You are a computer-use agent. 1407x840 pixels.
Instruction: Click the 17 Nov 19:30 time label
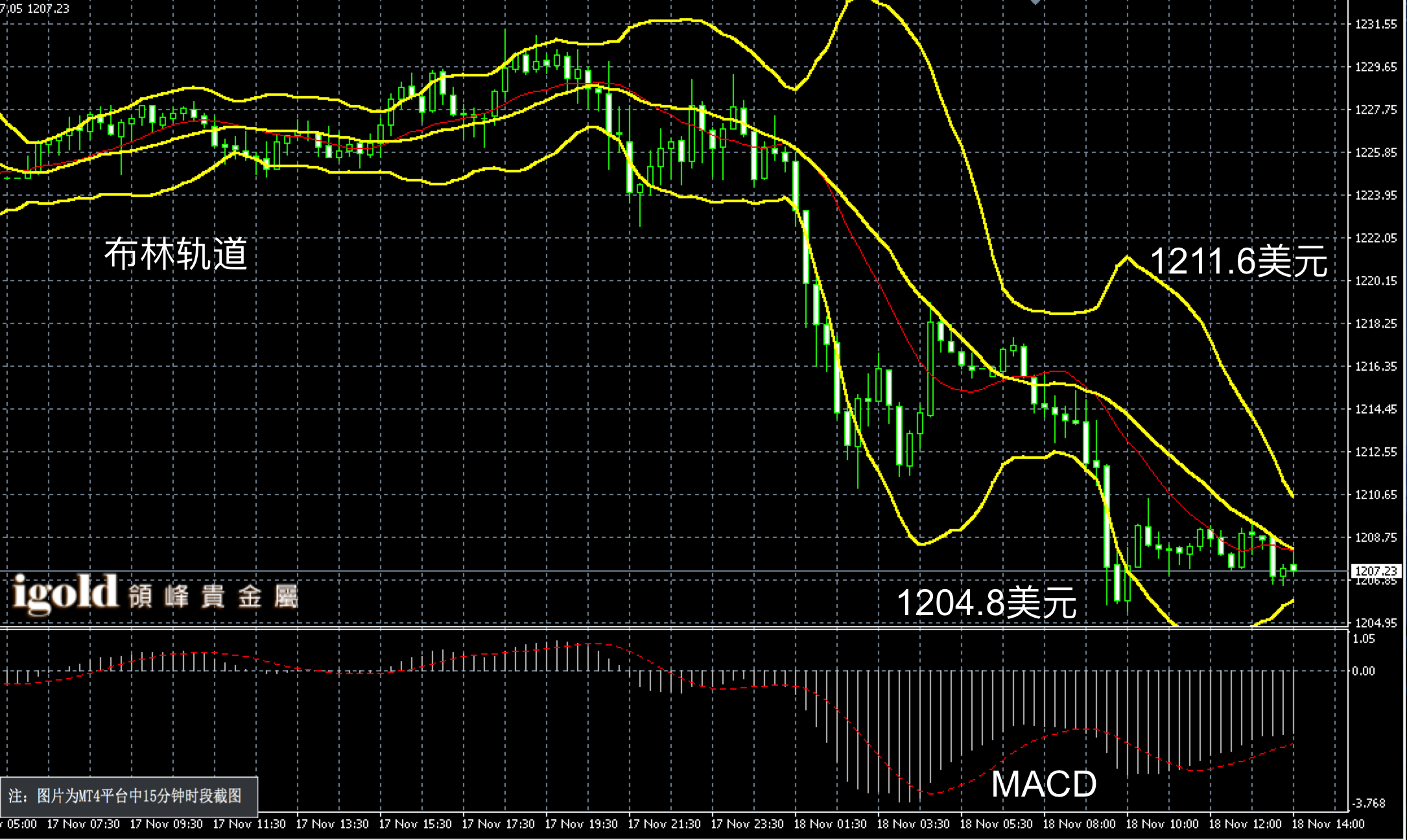[x=581, y=824]
